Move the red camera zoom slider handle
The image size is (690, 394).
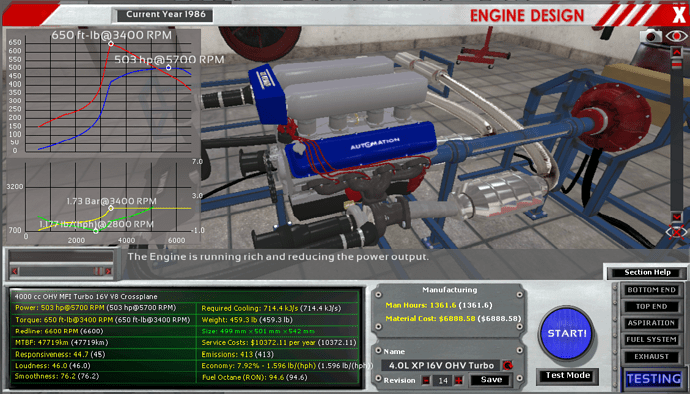point(676,64)
